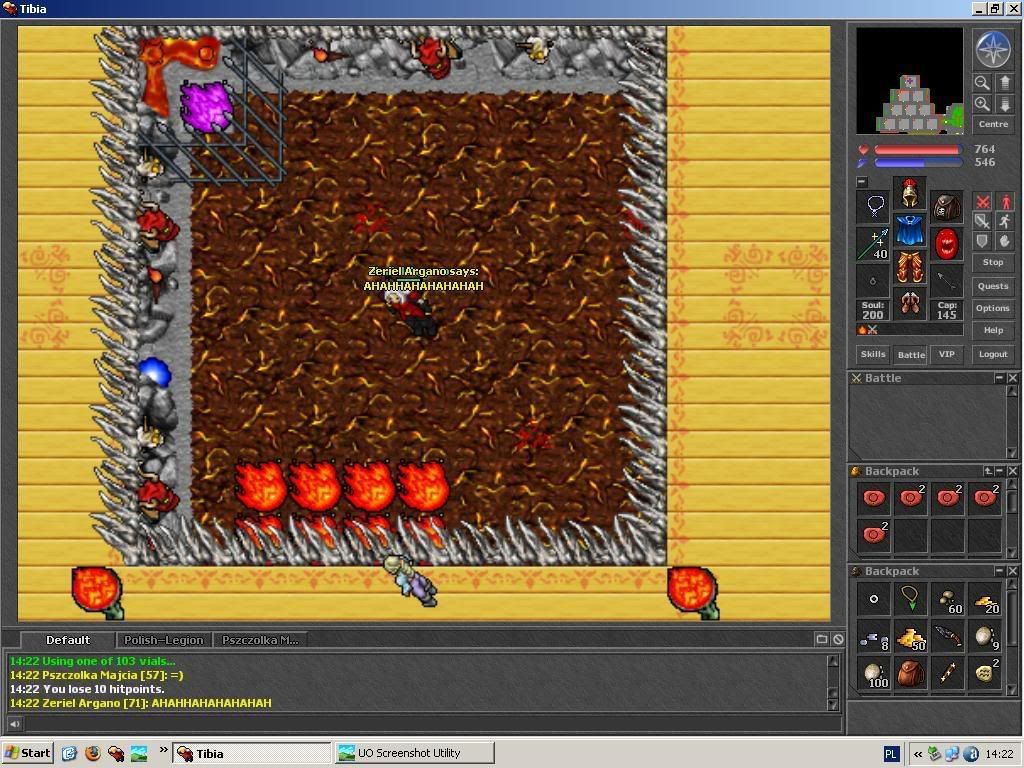
Task: Click the necklace with green gem item
Action: (910, 598)
